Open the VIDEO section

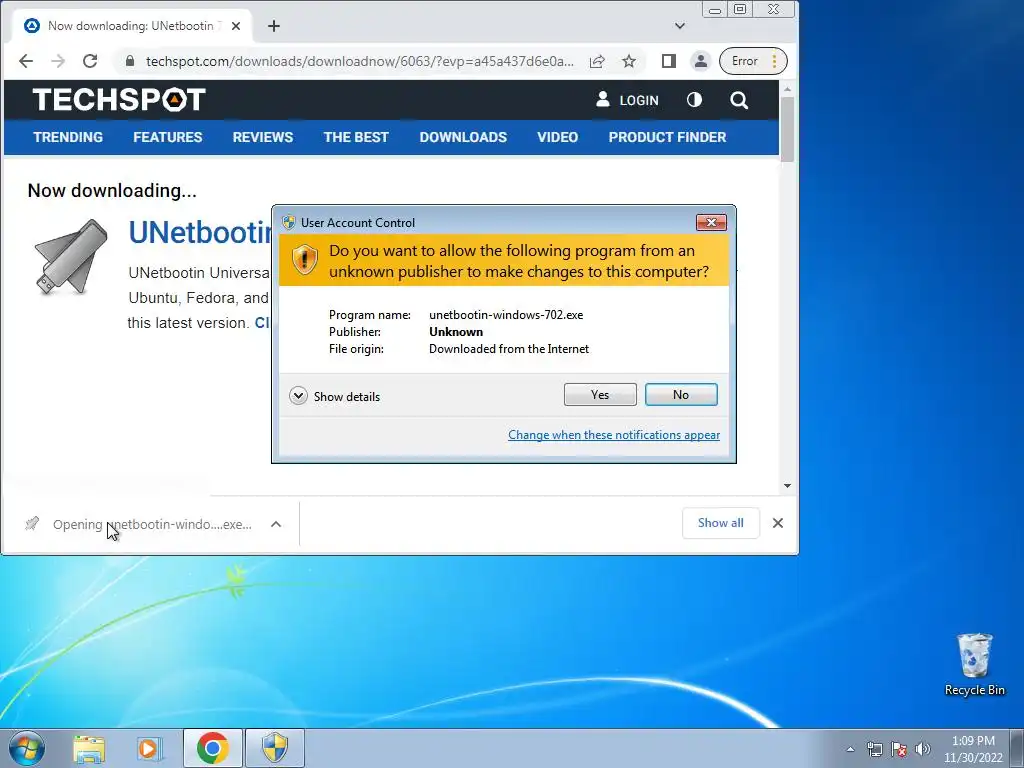pyautogui.click(x=557, y=137)
